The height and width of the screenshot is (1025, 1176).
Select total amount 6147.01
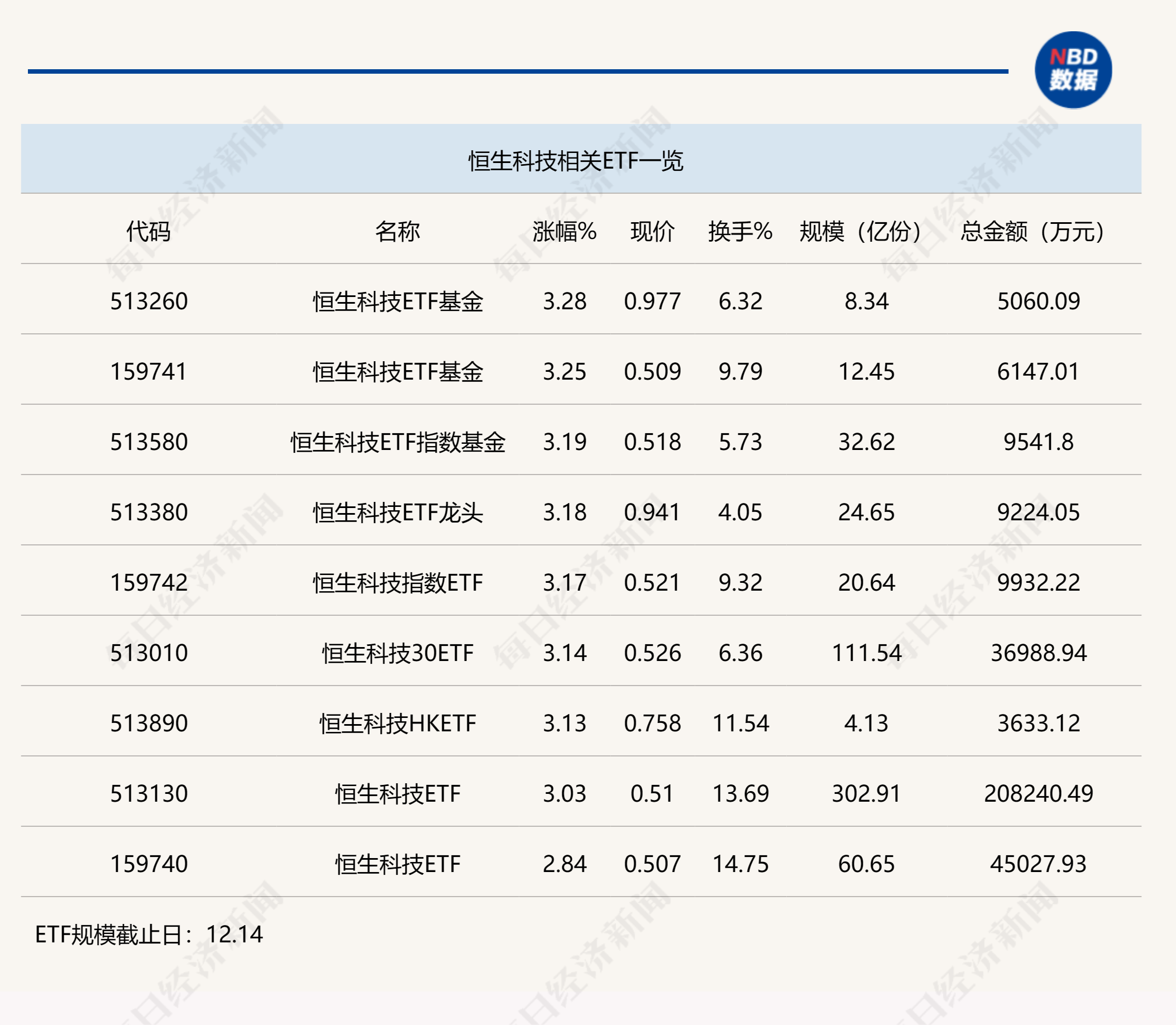click(1039, 372)
